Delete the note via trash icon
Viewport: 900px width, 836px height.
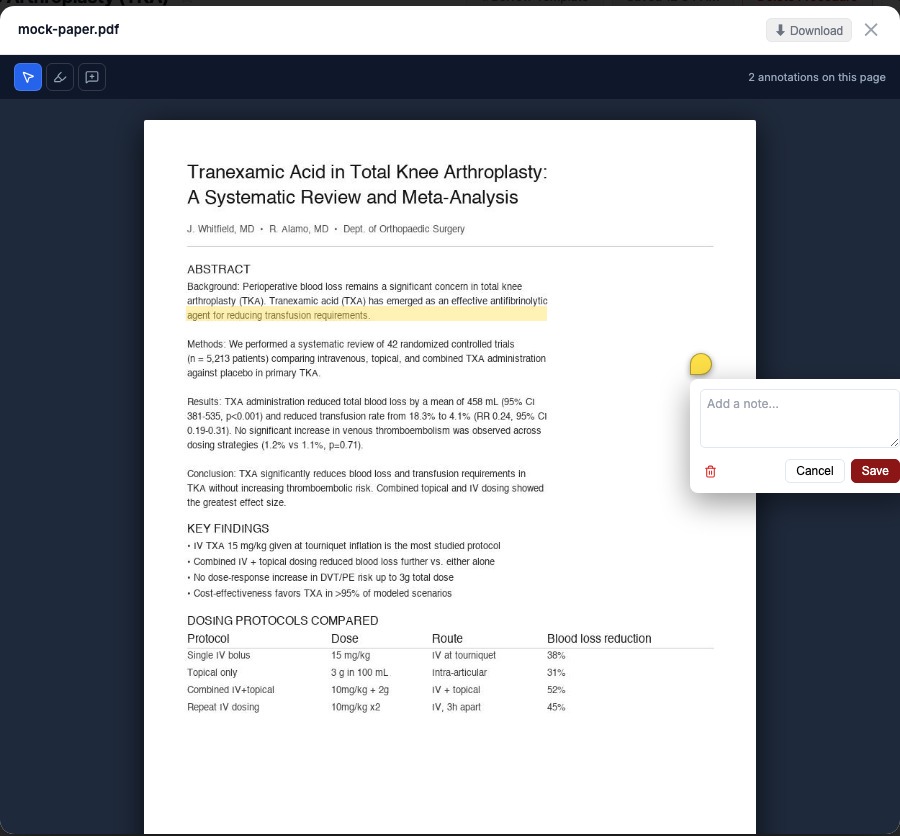(711, 471)
